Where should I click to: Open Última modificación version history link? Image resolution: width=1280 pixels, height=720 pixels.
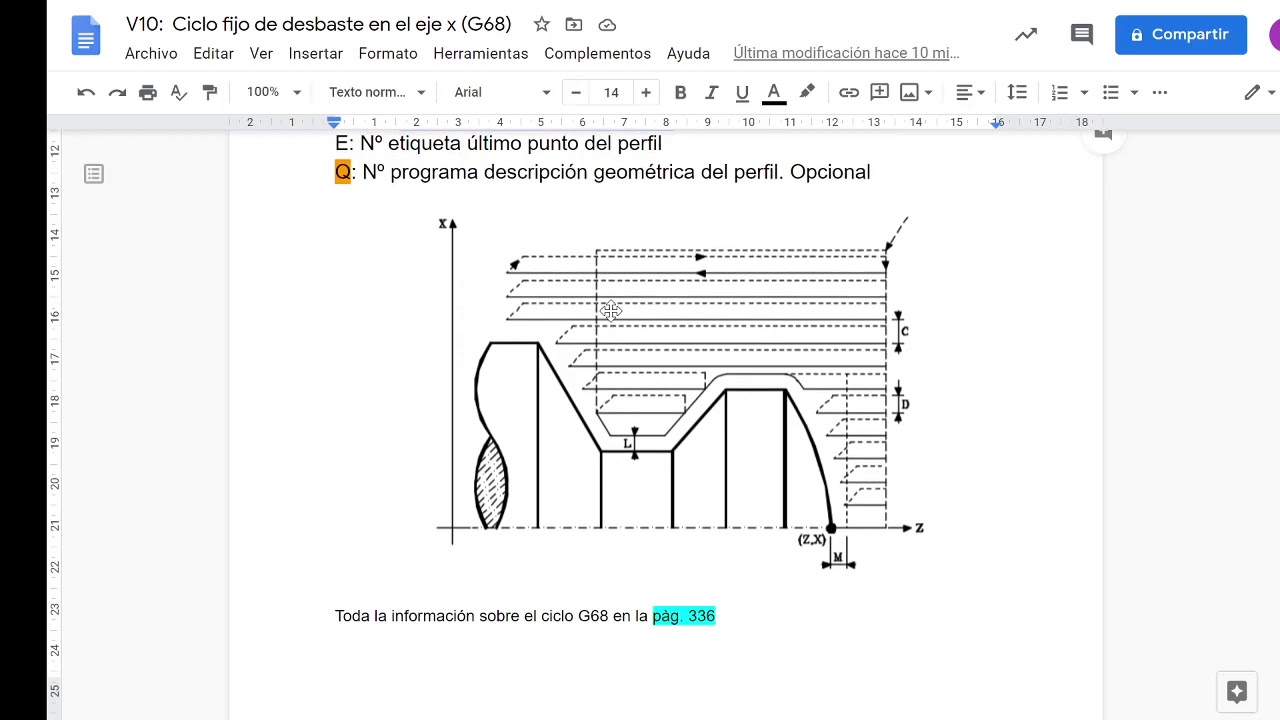click(x=846, y=53)
